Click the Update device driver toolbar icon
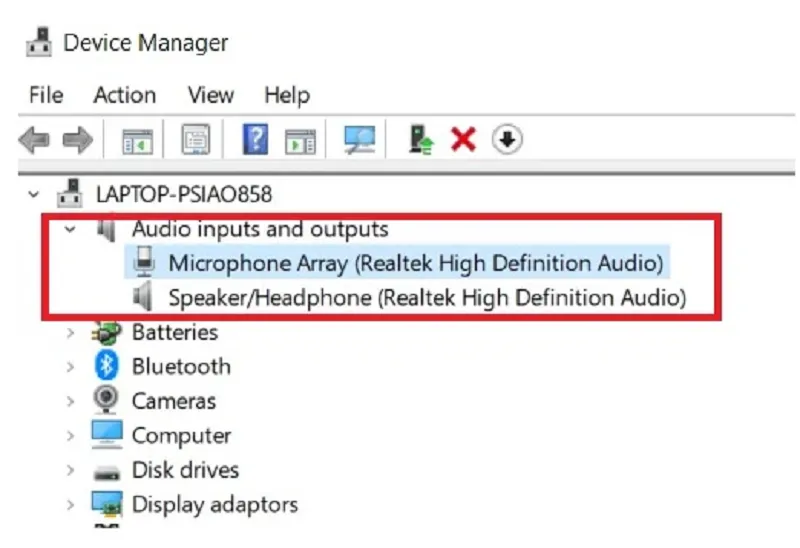This screenshot has height=548, width=800. click(421, 141)
